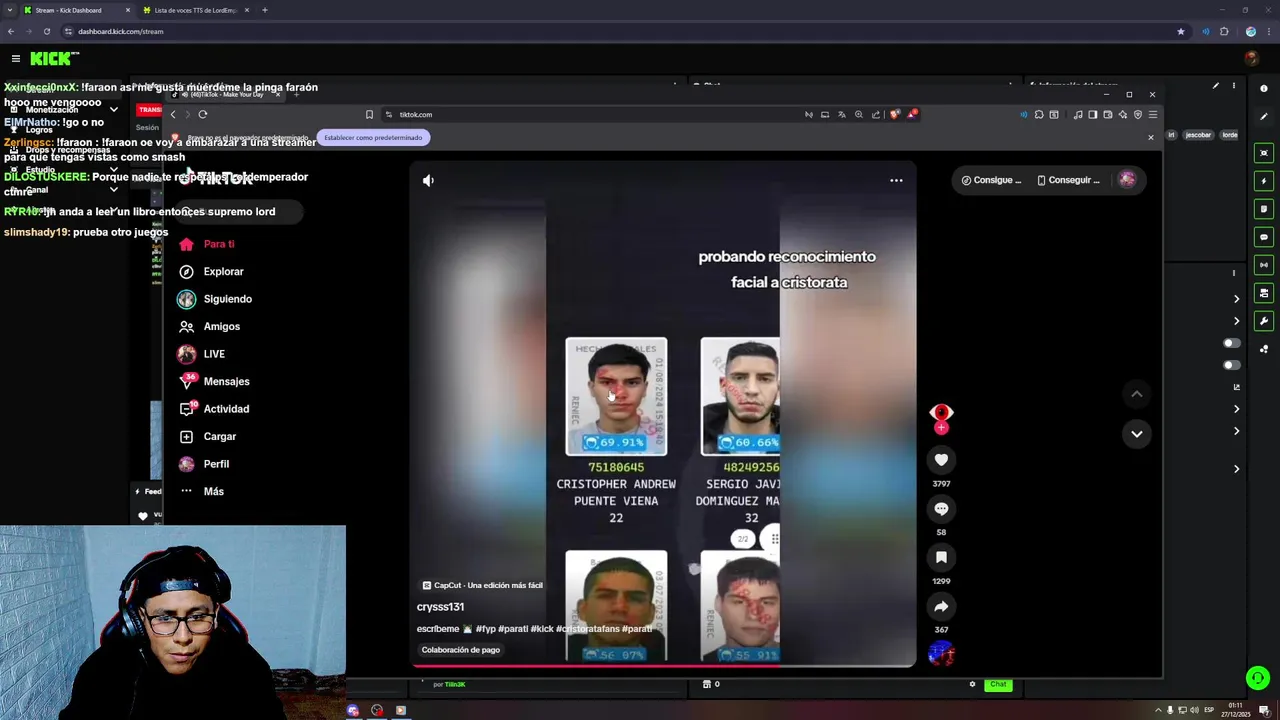This screenshot has width=1280, height=720.
Task: Open the Brave Shields lion icon
Action: point(895,114)
